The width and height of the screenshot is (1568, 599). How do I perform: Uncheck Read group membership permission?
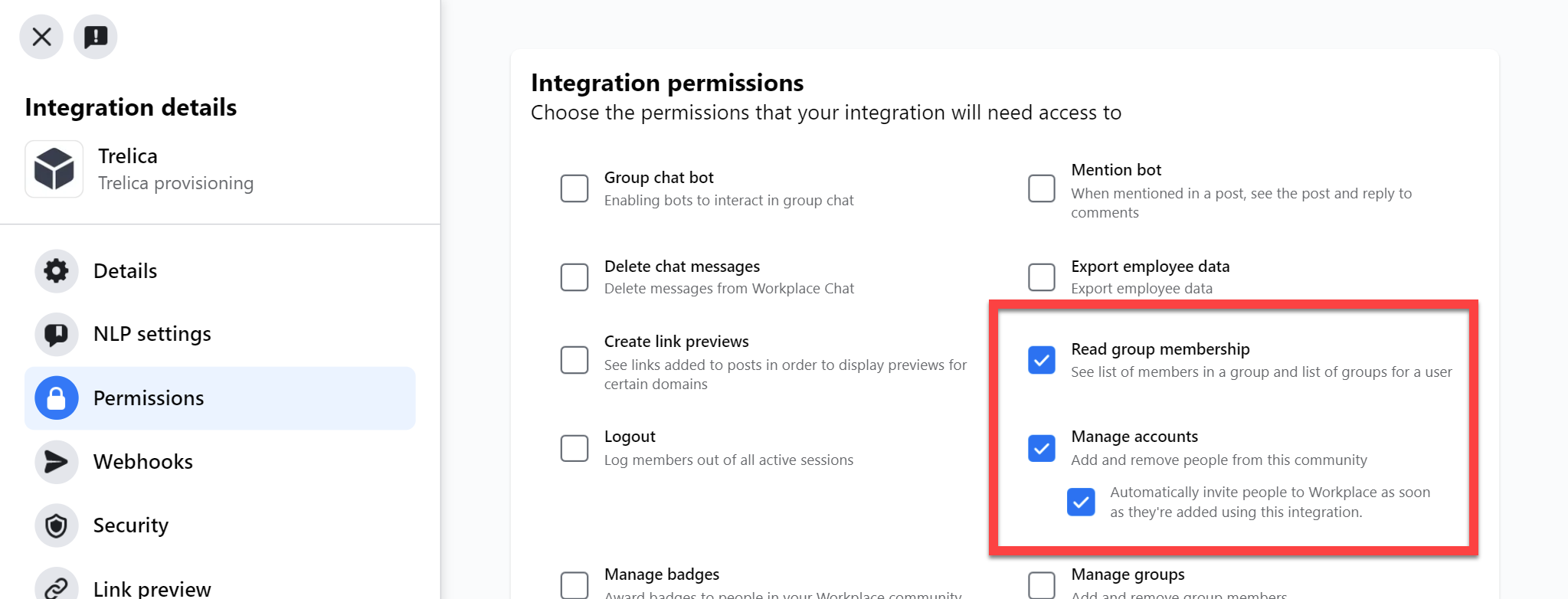tap(1042, 360)
